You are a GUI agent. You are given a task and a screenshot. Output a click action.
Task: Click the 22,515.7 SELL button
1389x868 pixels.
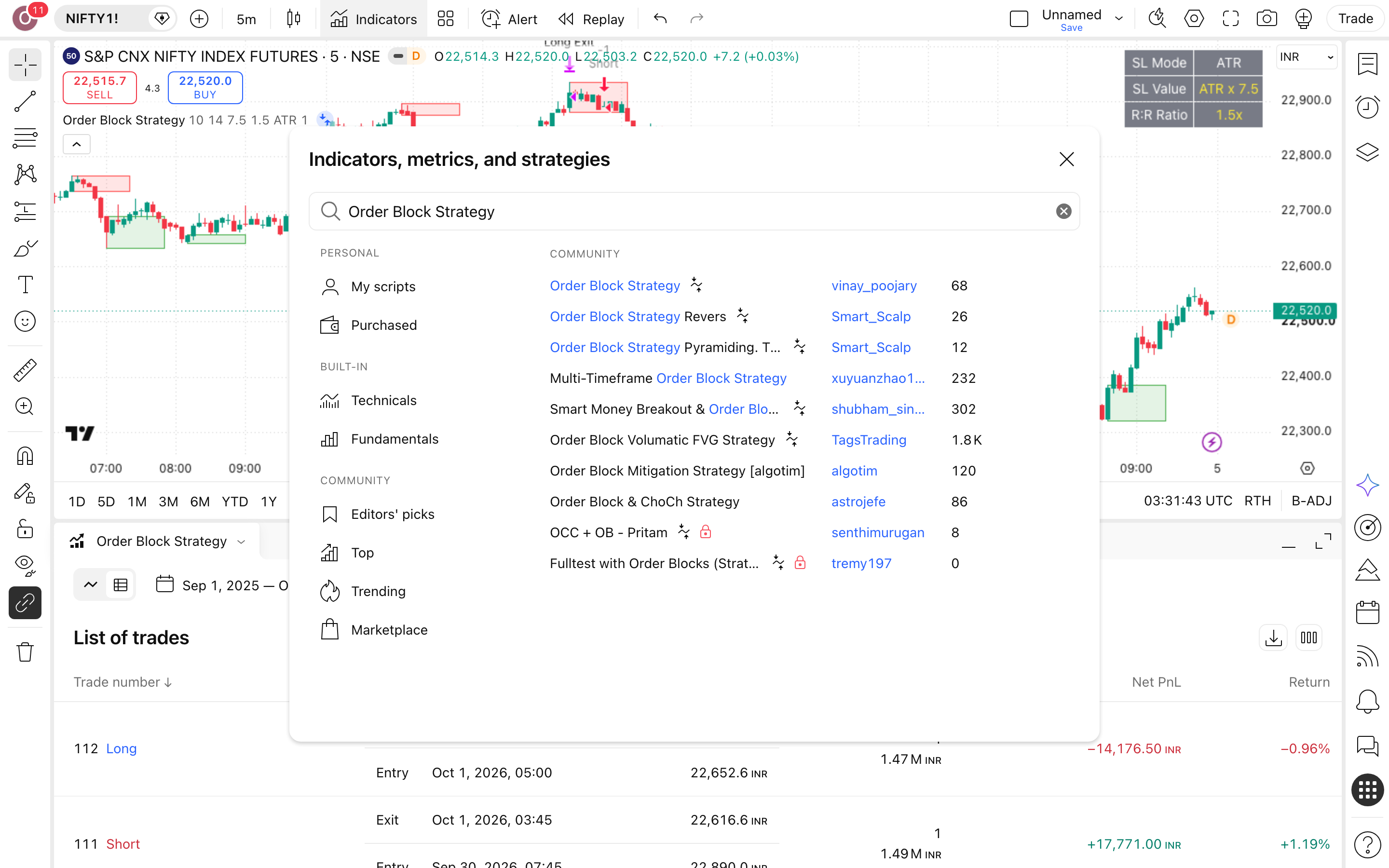click(x=100, y=87)
